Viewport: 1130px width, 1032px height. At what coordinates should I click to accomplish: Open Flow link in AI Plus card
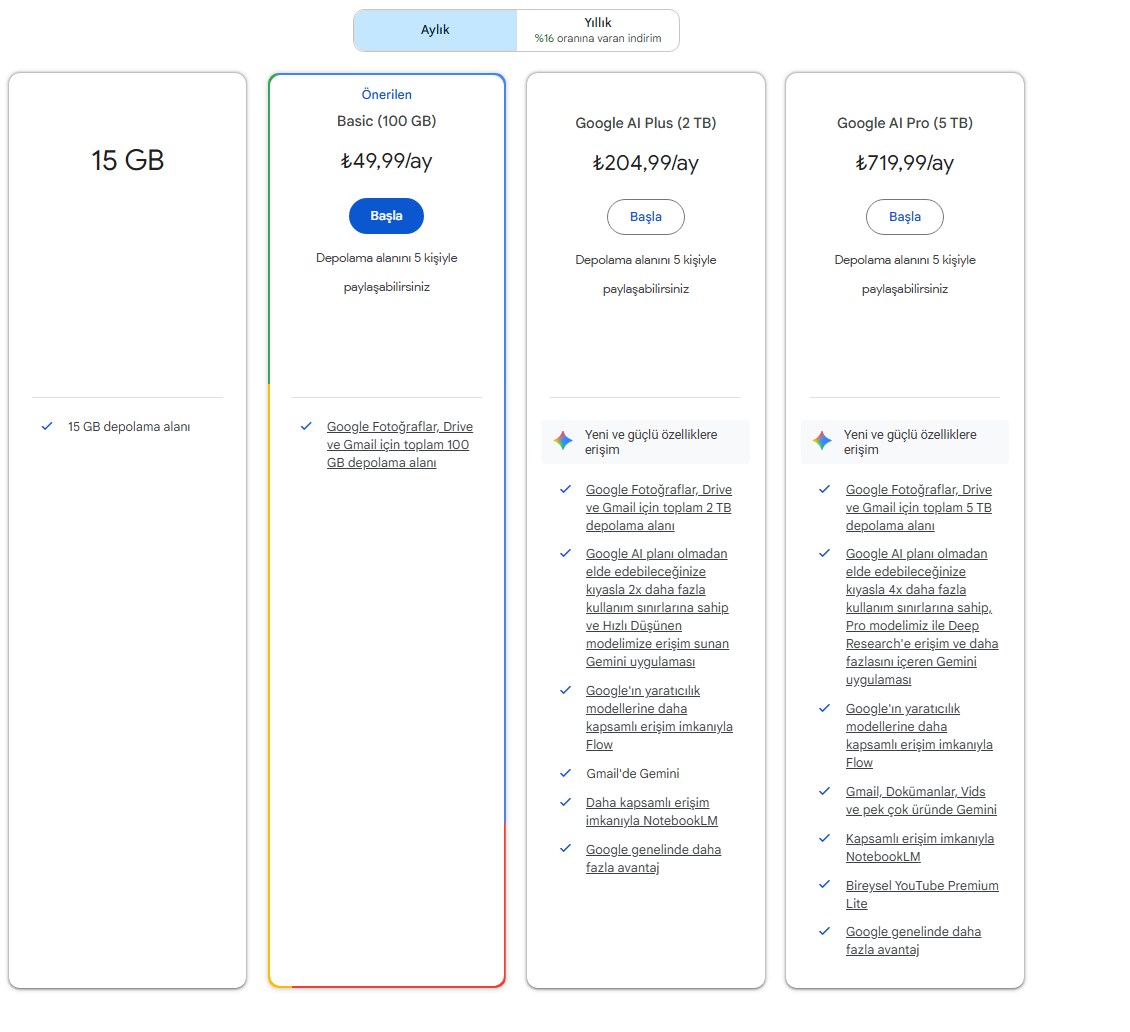point(659,717)
